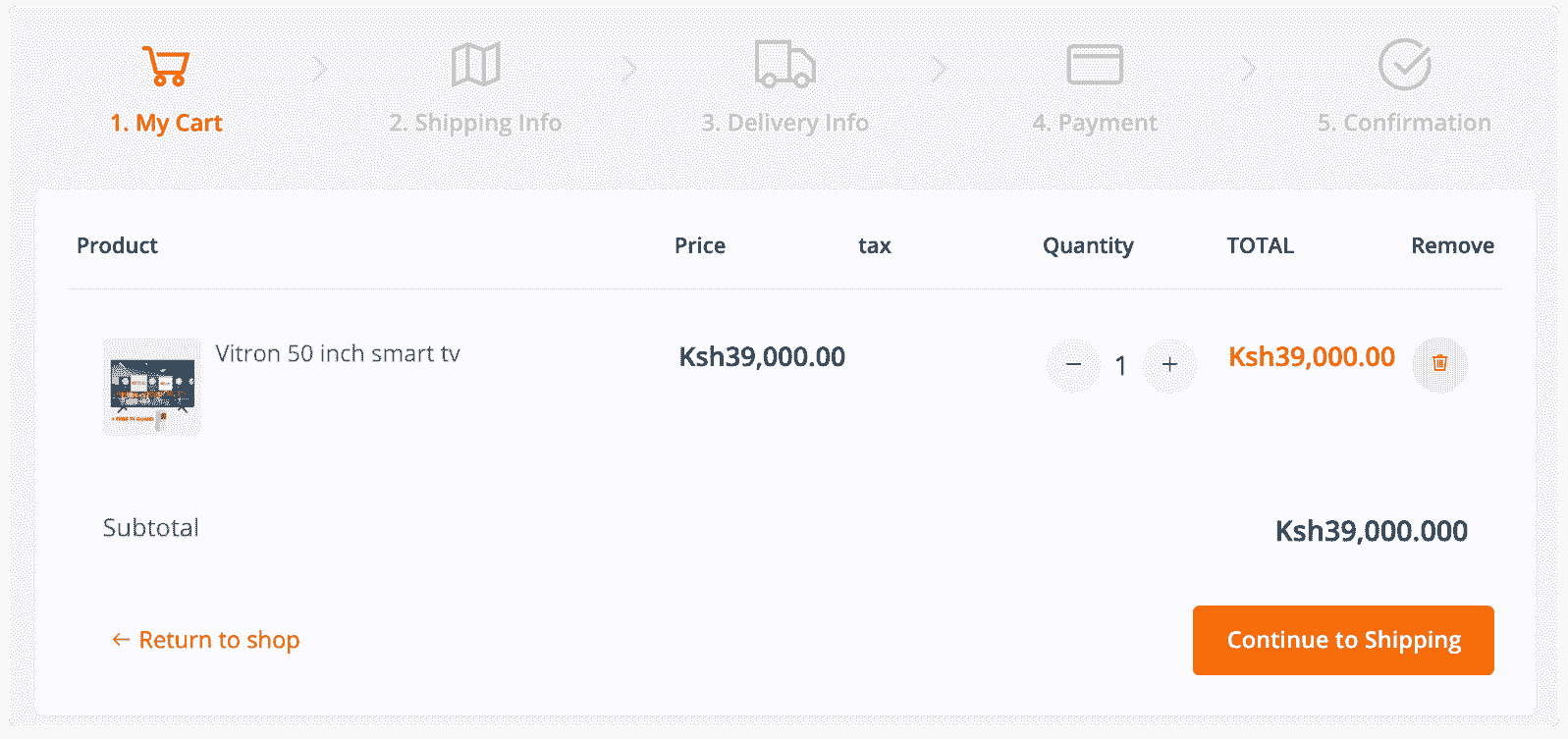Remove the TV using the trash icon
This screenshot has height=739, width=1568.
(1439, 364)
